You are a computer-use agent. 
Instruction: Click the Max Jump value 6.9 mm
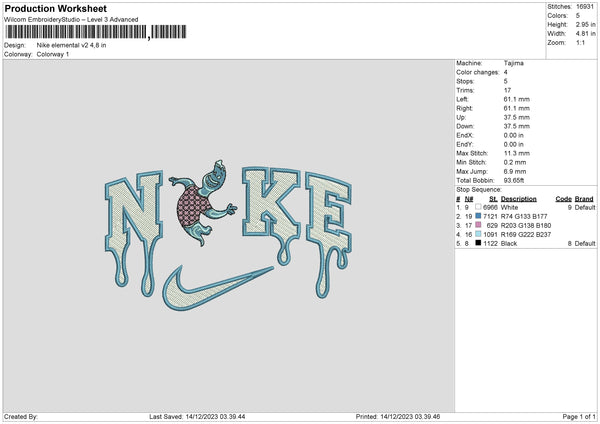(515, 171)
